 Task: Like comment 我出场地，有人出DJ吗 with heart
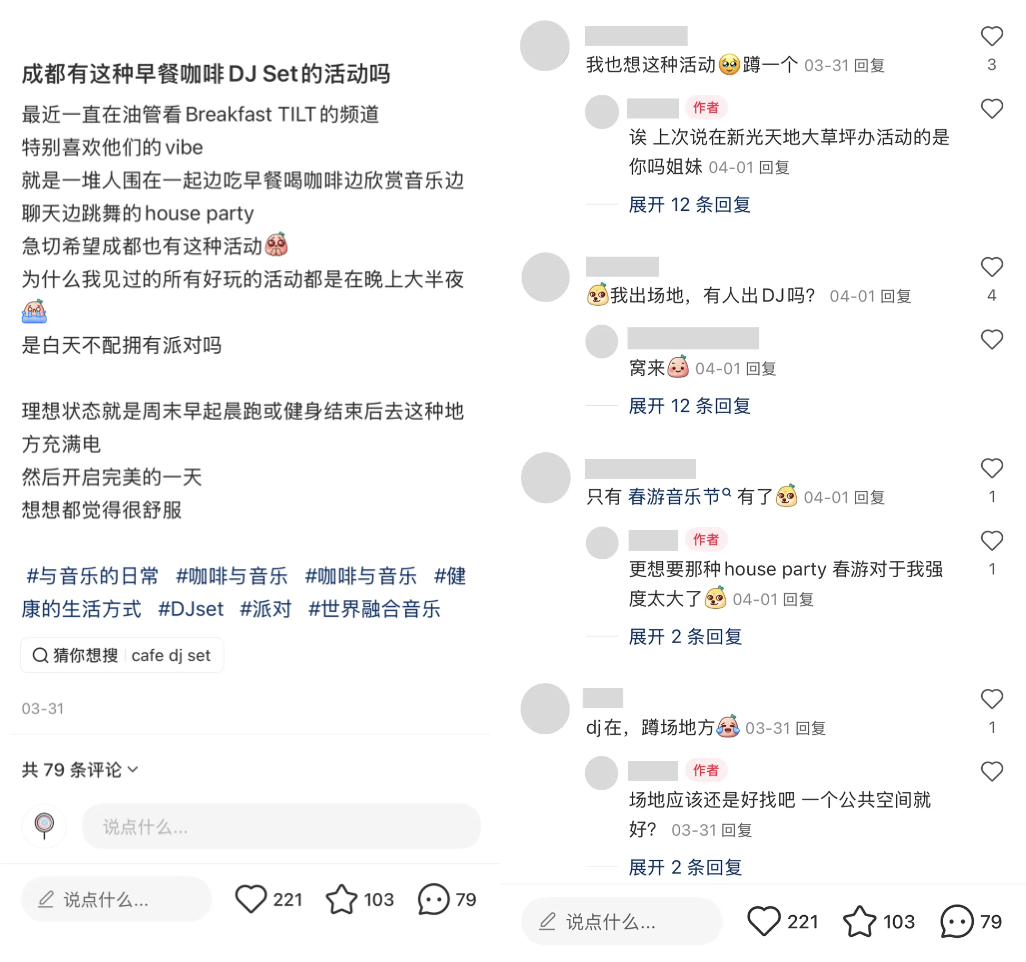[x=992, y=266]
